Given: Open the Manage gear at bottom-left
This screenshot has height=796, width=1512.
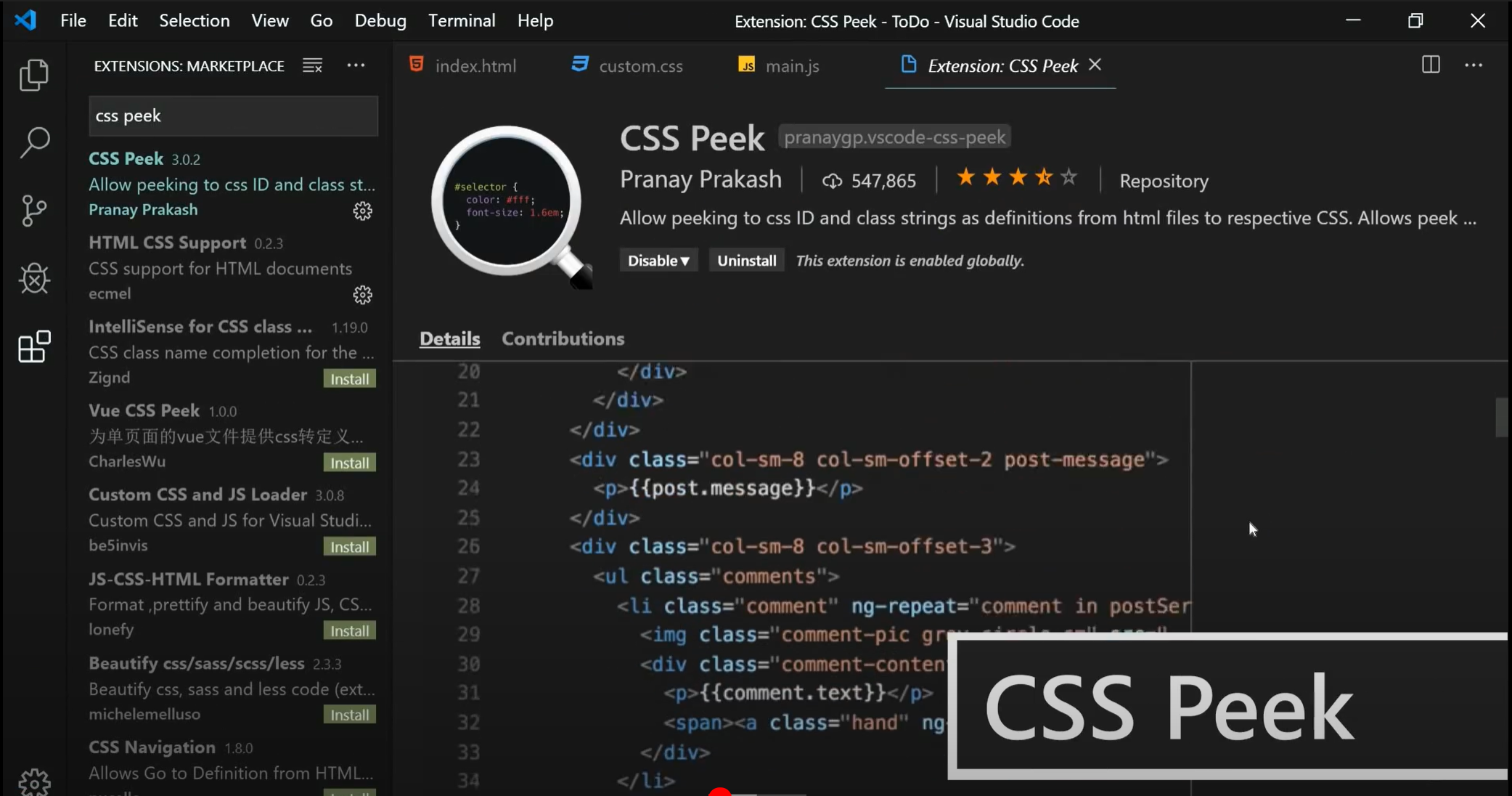Looking at the screenshot, I should pyautogui.click(x=33, y=781).
